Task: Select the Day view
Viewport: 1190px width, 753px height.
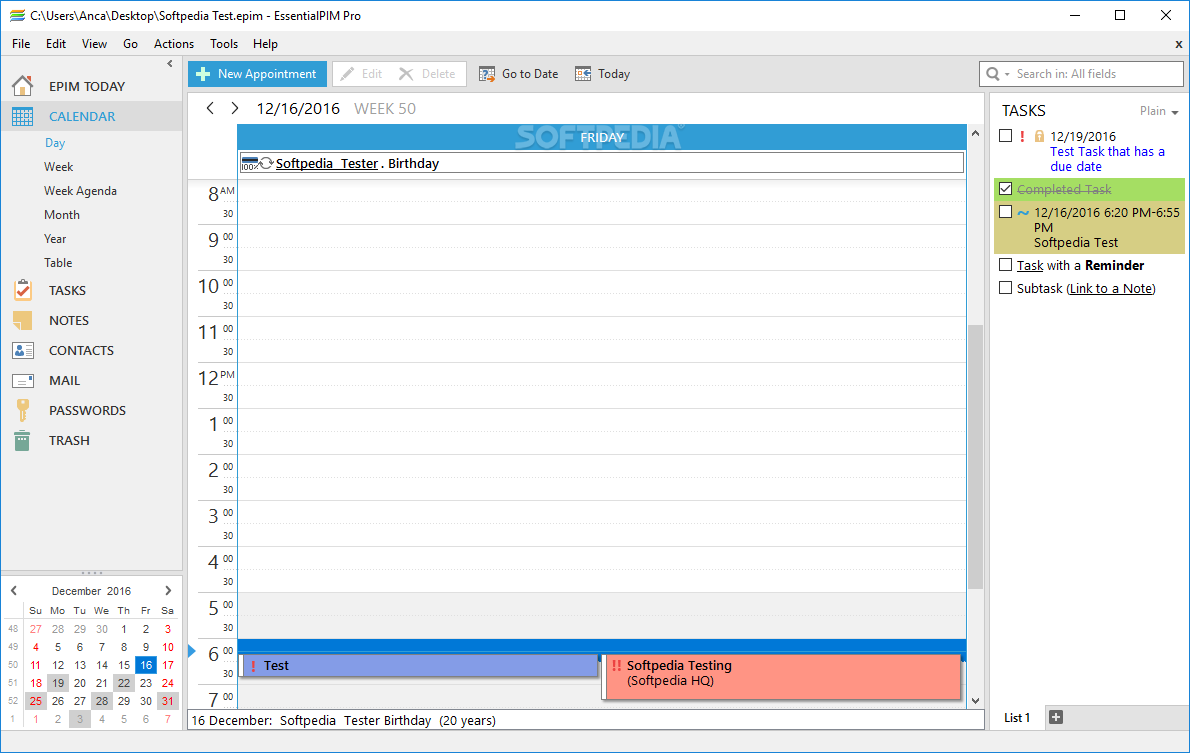Action: pos(55,143)
